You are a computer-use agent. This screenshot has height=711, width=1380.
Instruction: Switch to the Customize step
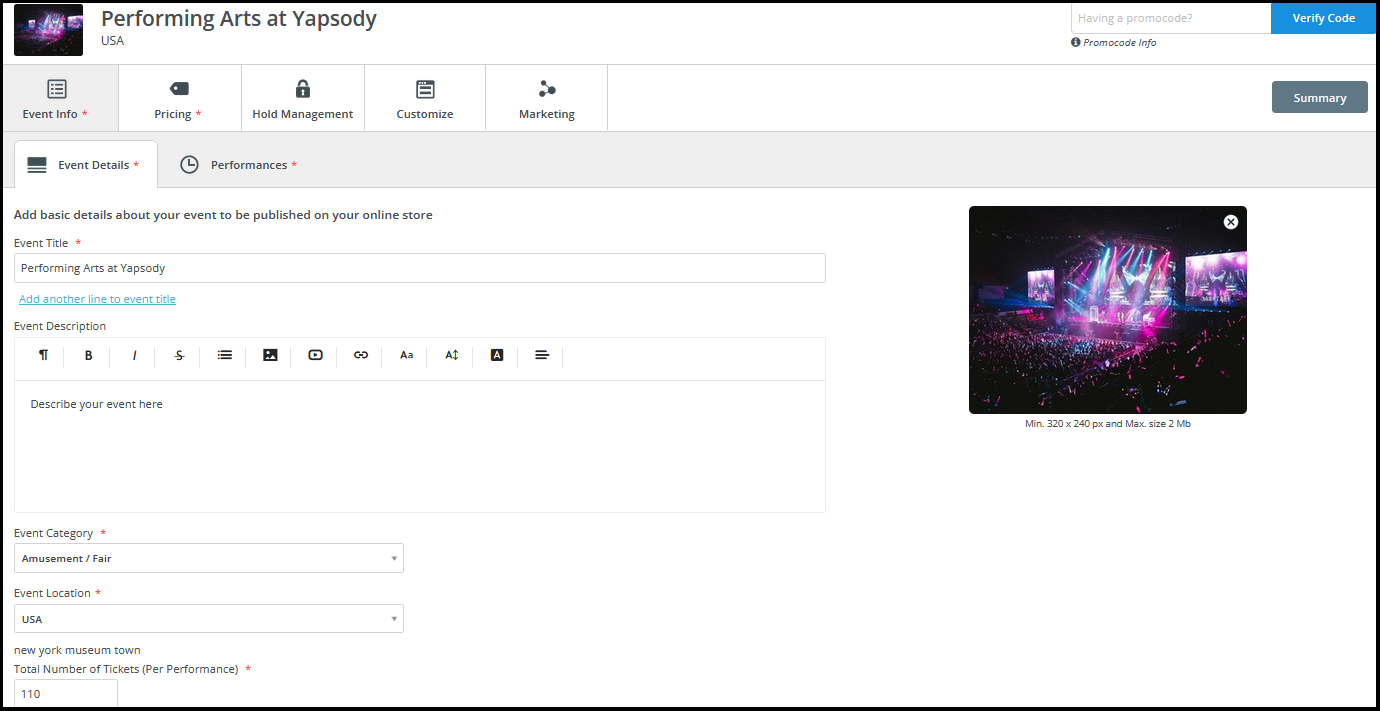coord(425,98)
